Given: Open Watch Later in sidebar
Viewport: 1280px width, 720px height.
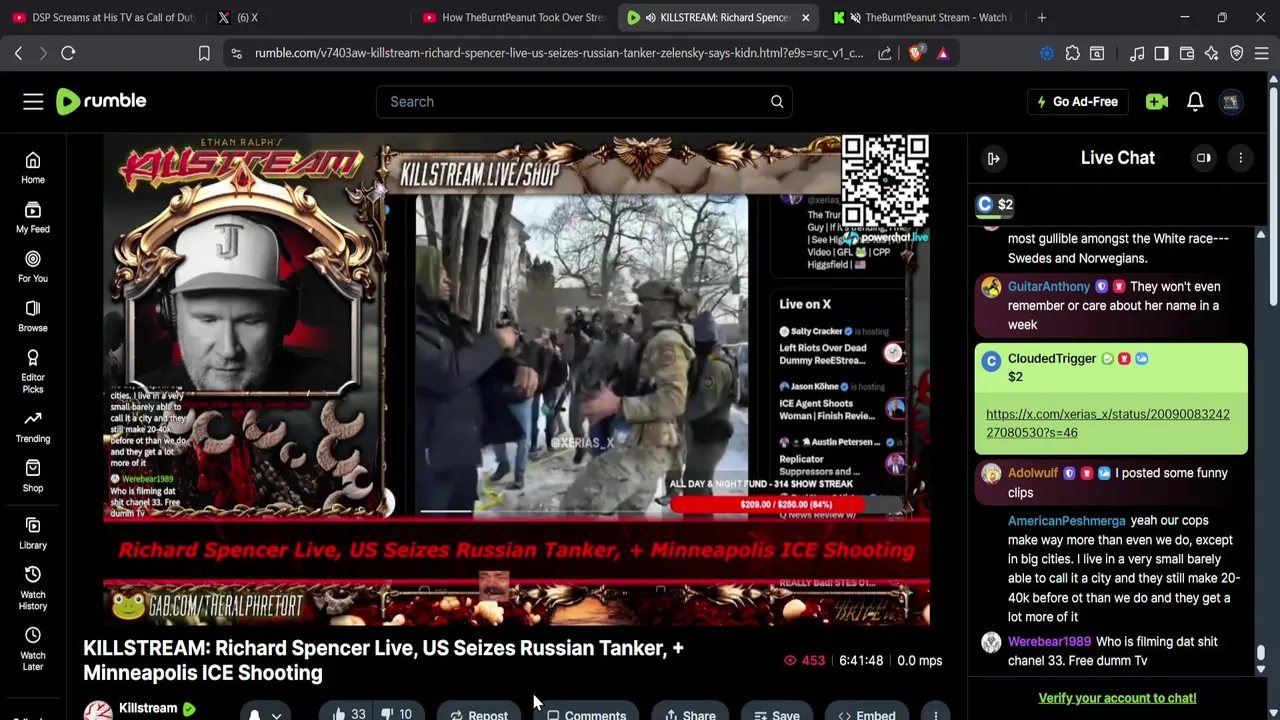Looking at the screenshot, I should tap(33, 649).
